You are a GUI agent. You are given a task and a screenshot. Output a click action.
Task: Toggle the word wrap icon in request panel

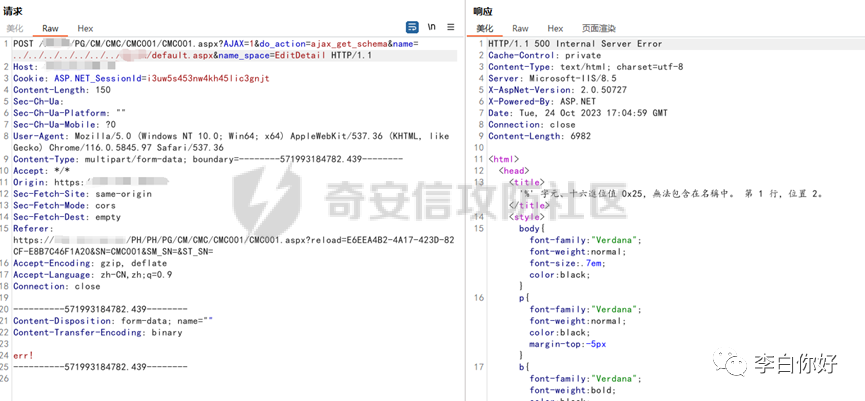pos(412,27)
